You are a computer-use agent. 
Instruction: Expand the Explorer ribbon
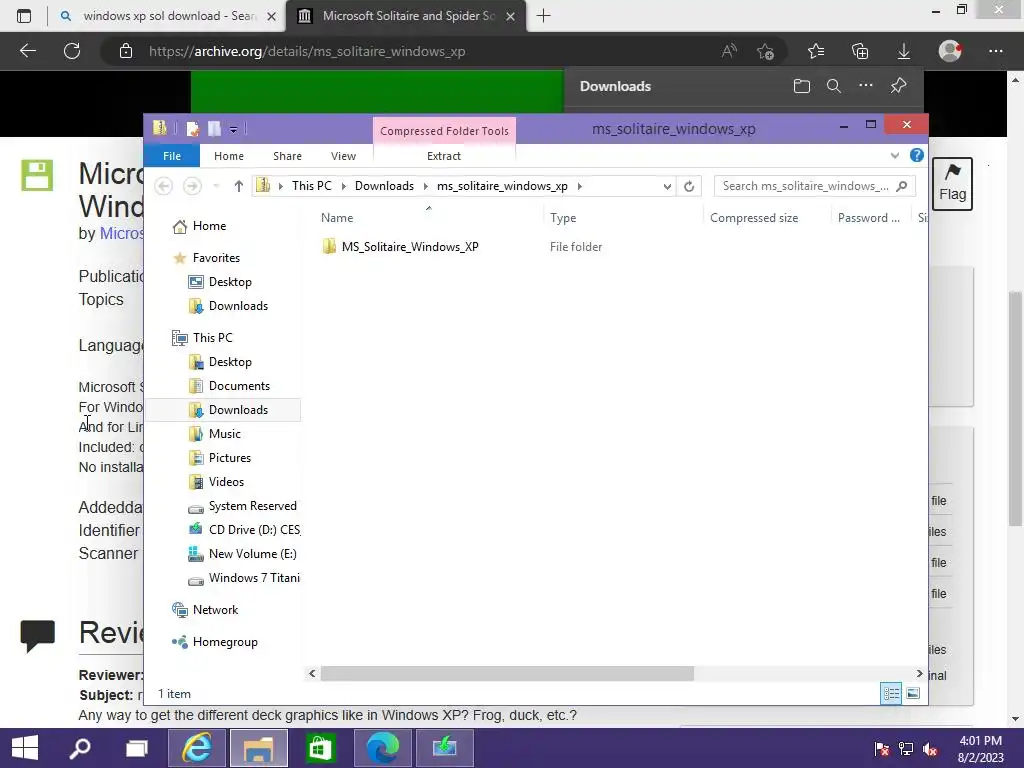pyautogui.click(x=895, y=155)
